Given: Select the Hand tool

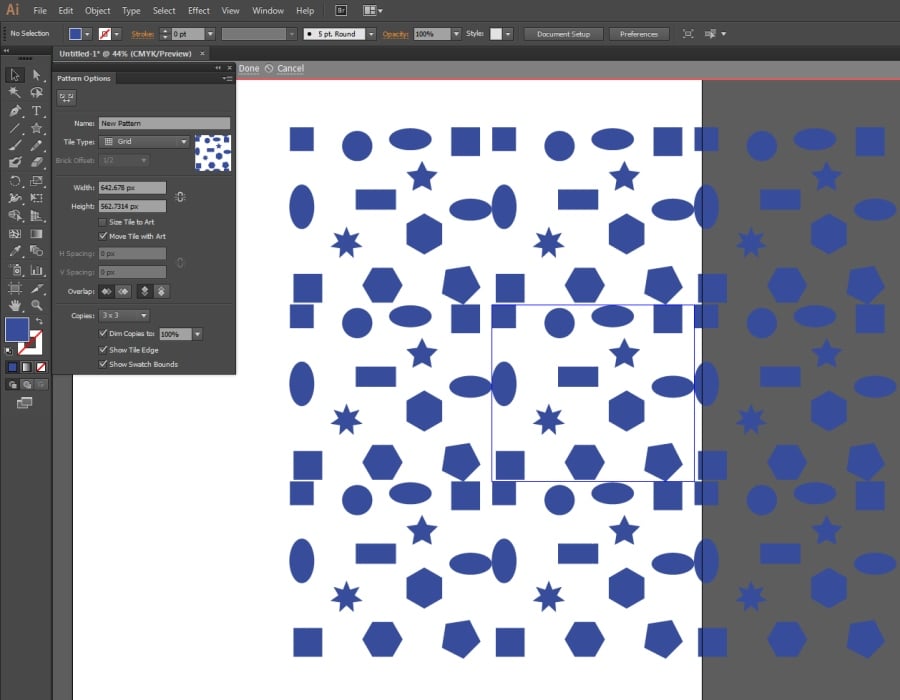Looking at the screenshot, I should [14, 304].
